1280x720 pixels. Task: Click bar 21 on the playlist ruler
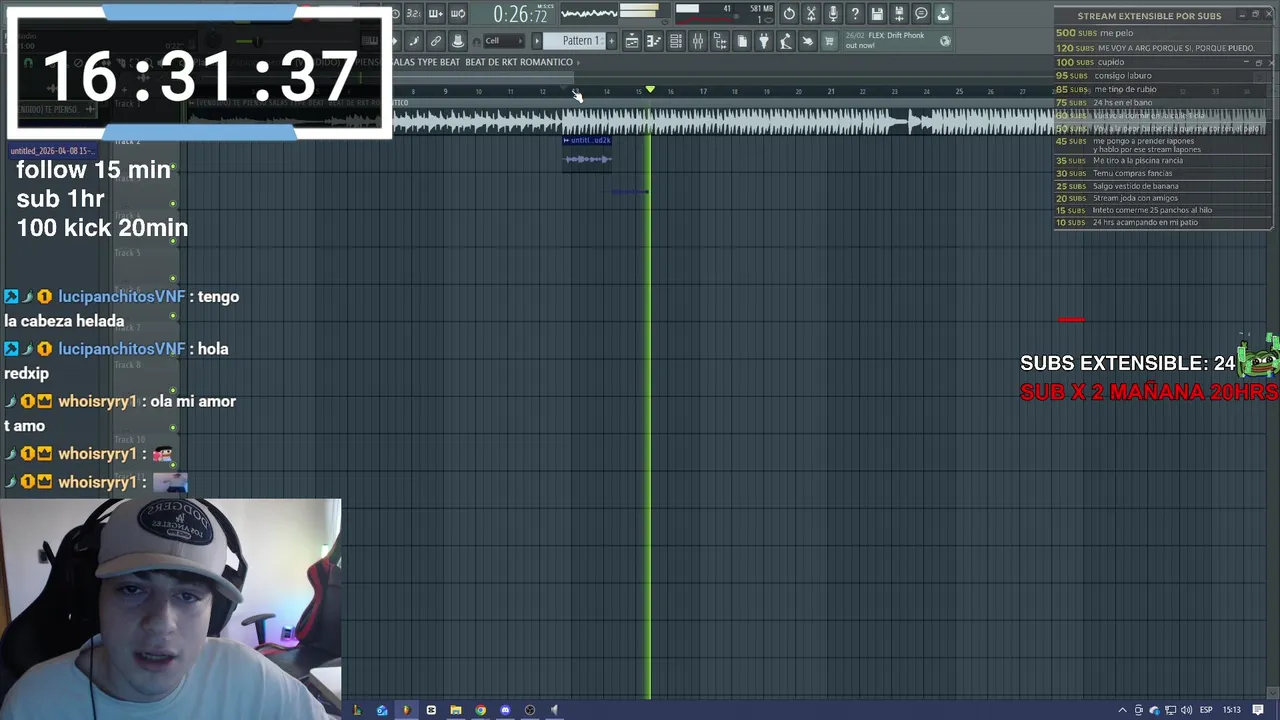pyautogui.click(x=830, y=92)
